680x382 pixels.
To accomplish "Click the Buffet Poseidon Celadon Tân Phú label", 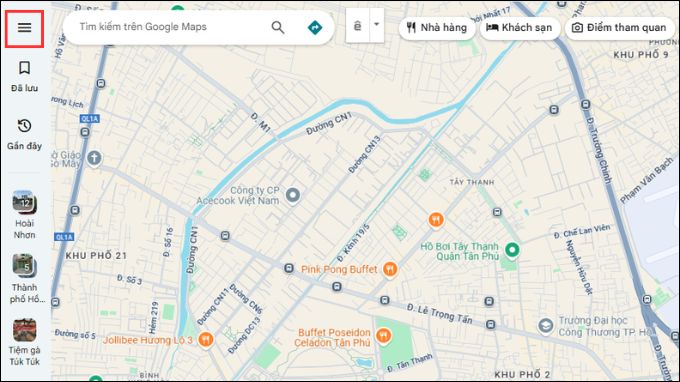I will point(333,337).
